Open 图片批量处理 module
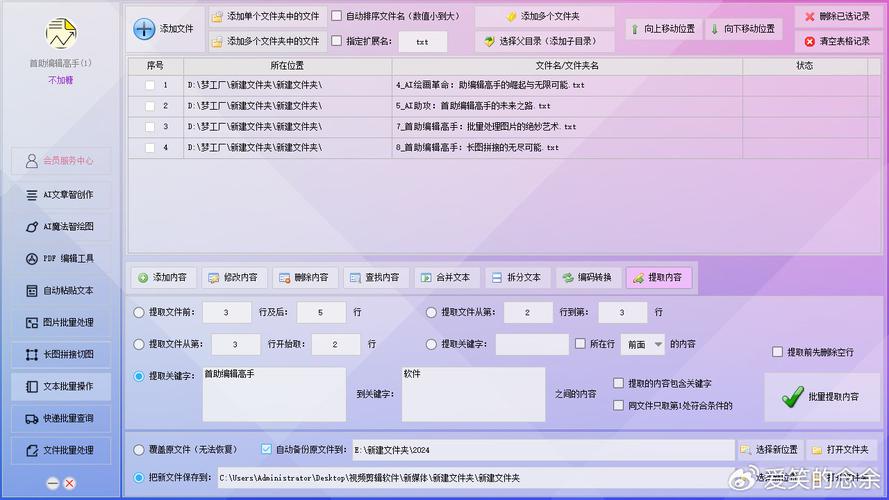This screenshot has width=889, height=500. click(61, 323)
